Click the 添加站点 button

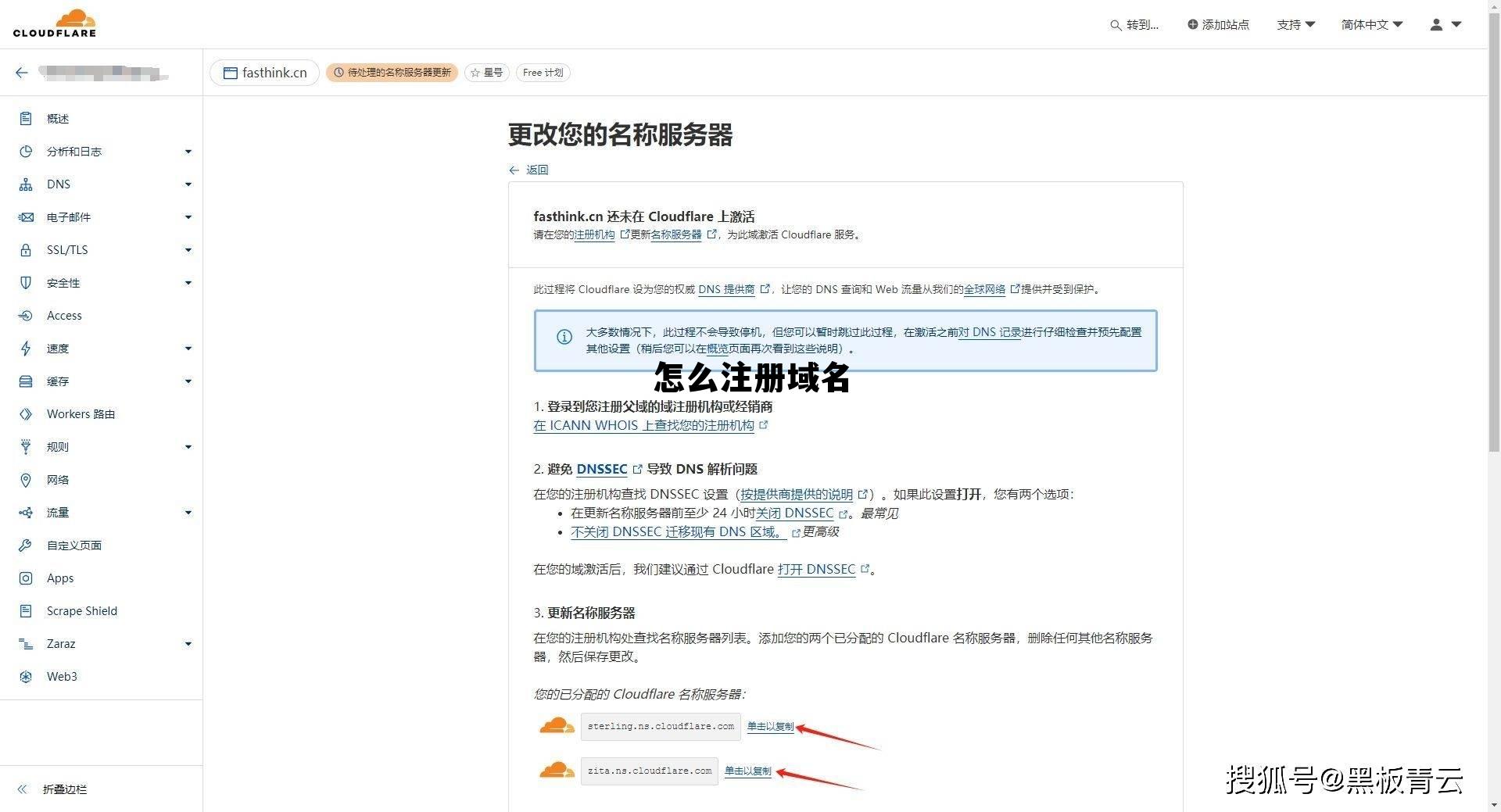click(1218, 25)
